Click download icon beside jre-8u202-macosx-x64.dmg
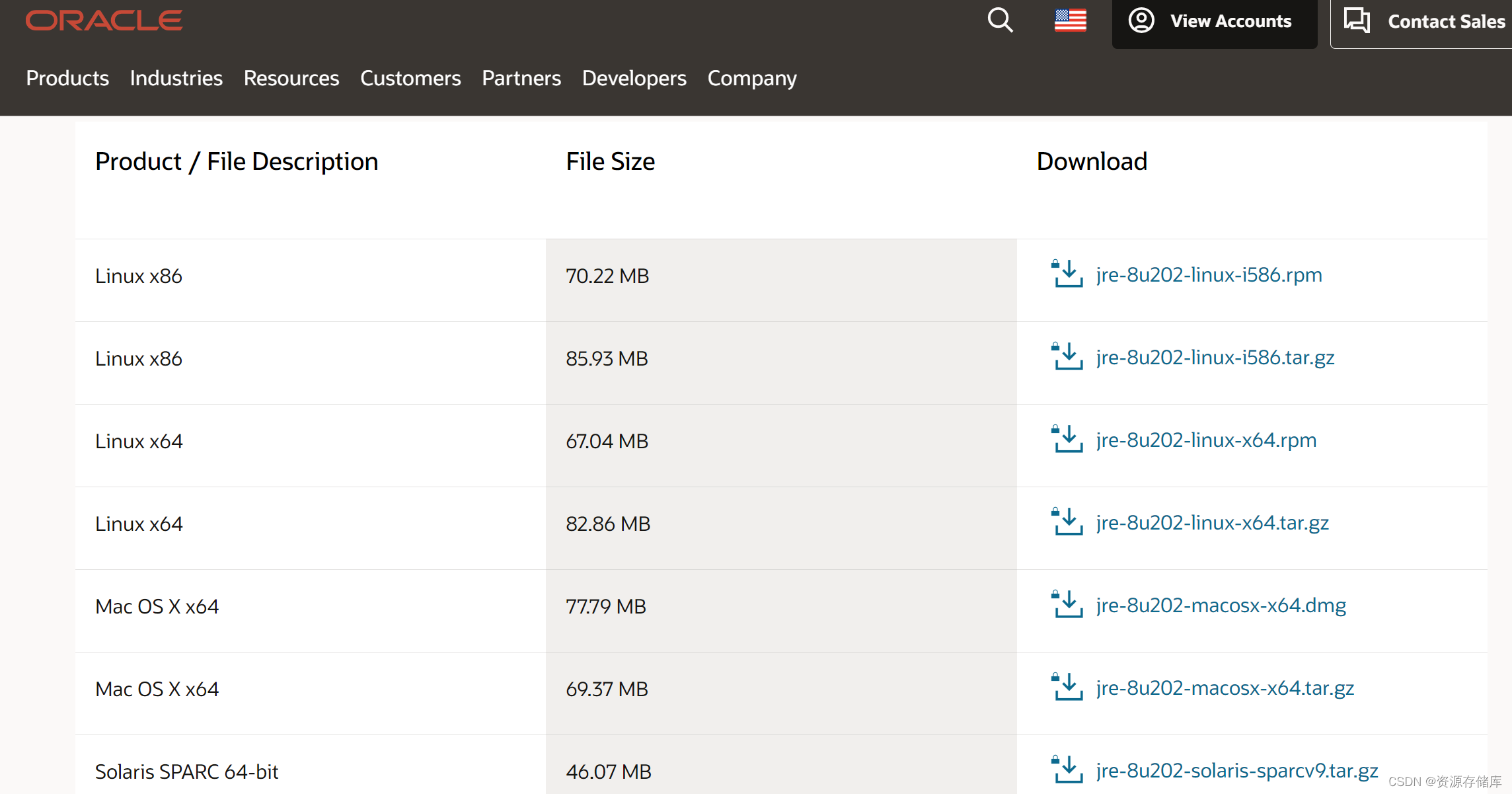Viewport: 1512px width, 794px height. pyautogui.click(x=1067, y=605)
